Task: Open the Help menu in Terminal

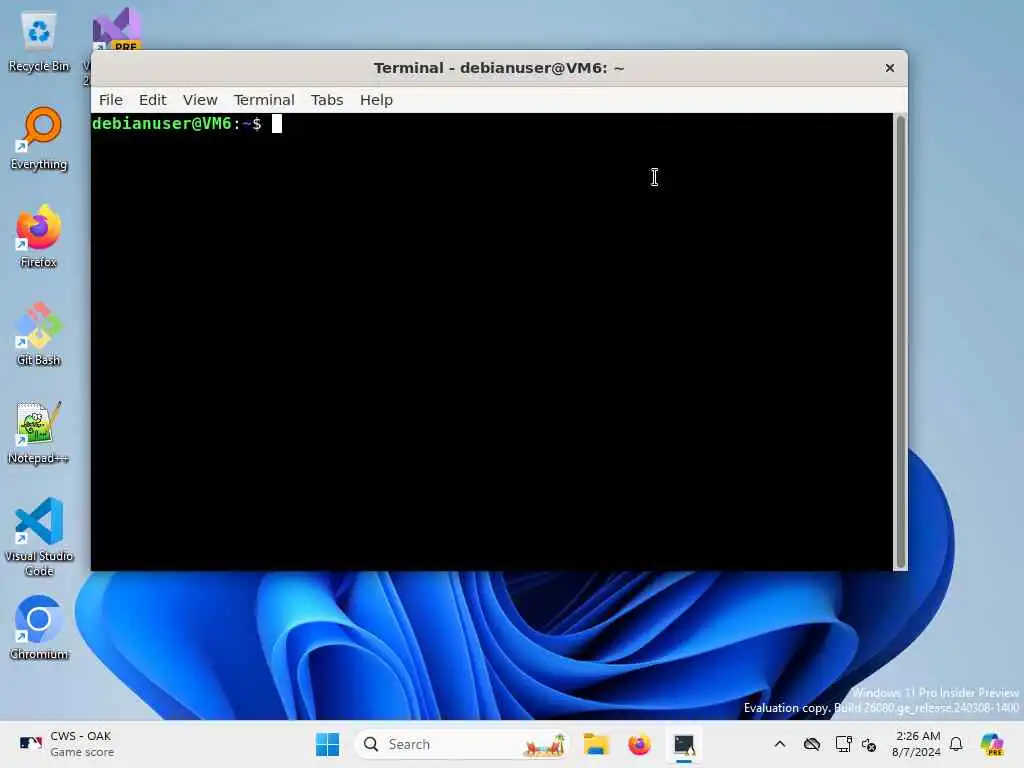Action: point(376,100)
